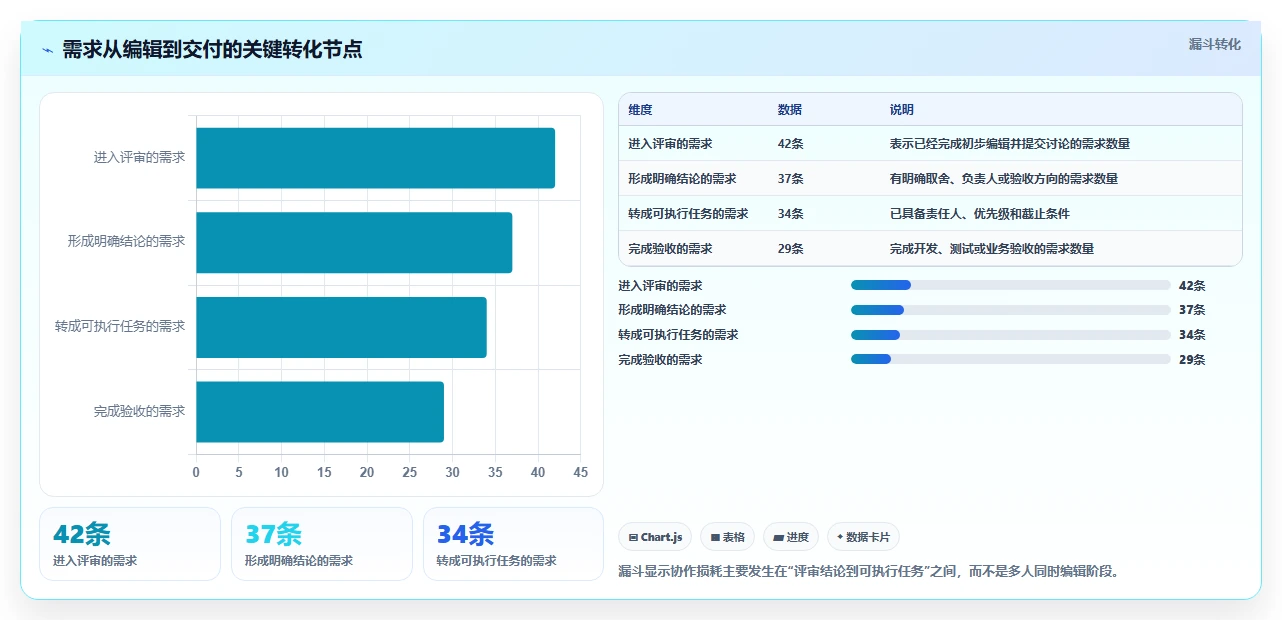
Task: Click description 表示已经完成初步编辑并提交讨论的需求数量
Action: (x=1009, y=144)
